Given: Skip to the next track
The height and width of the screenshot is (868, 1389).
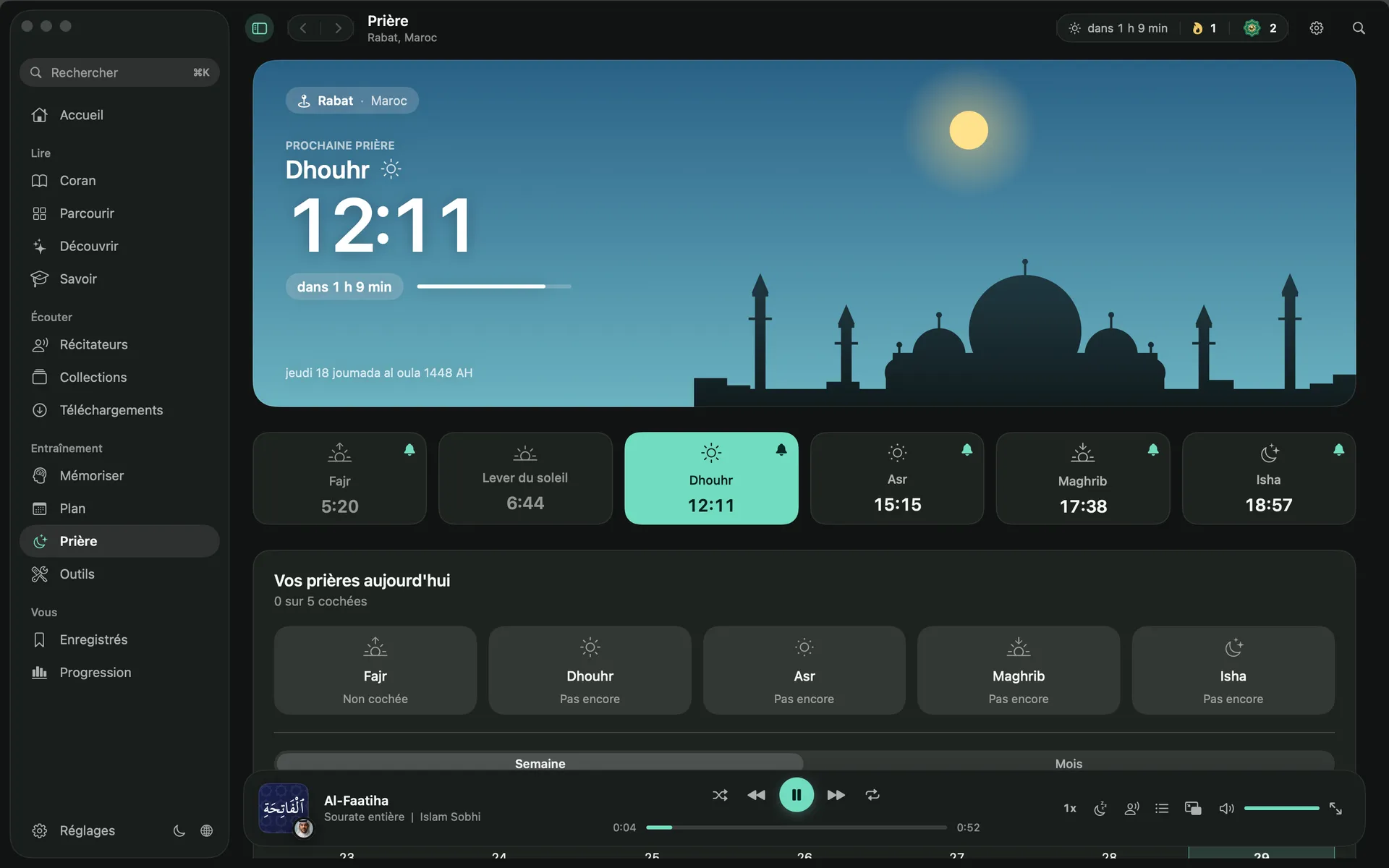Looking at the screenshot, I should tap(836, 795).
